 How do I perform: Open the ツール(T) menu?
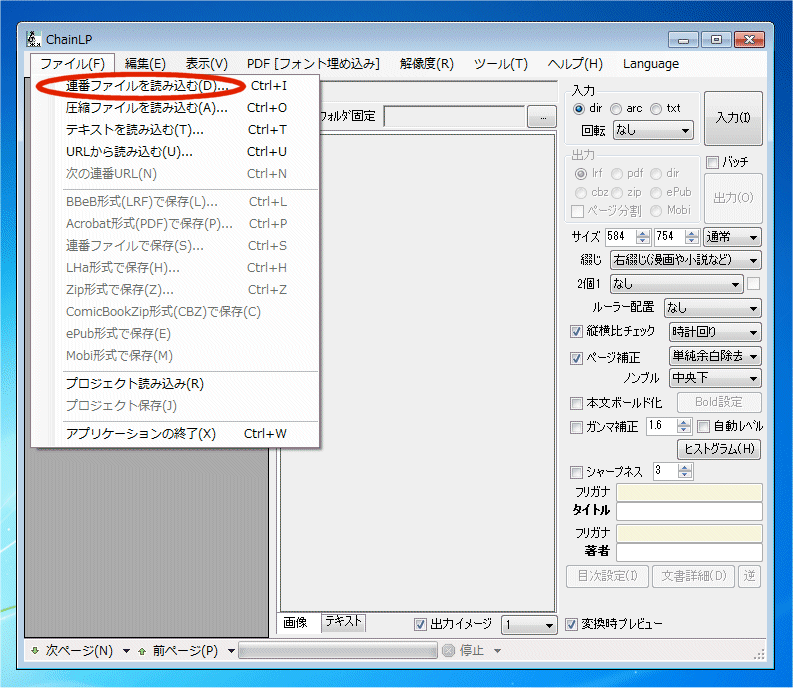point(501,64)
